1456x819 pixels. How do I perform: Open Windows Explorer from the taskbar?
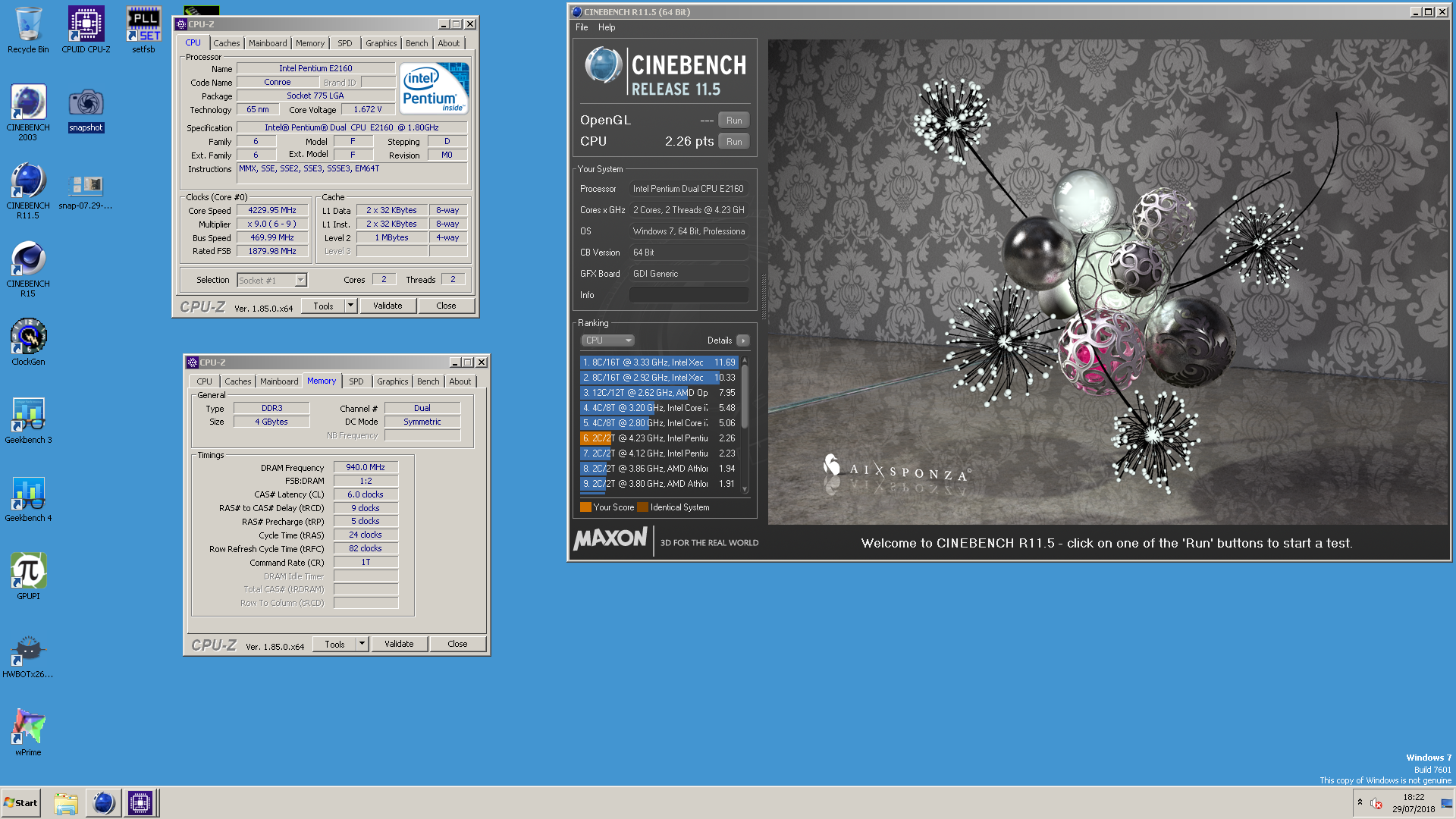[x=66, y=803]
